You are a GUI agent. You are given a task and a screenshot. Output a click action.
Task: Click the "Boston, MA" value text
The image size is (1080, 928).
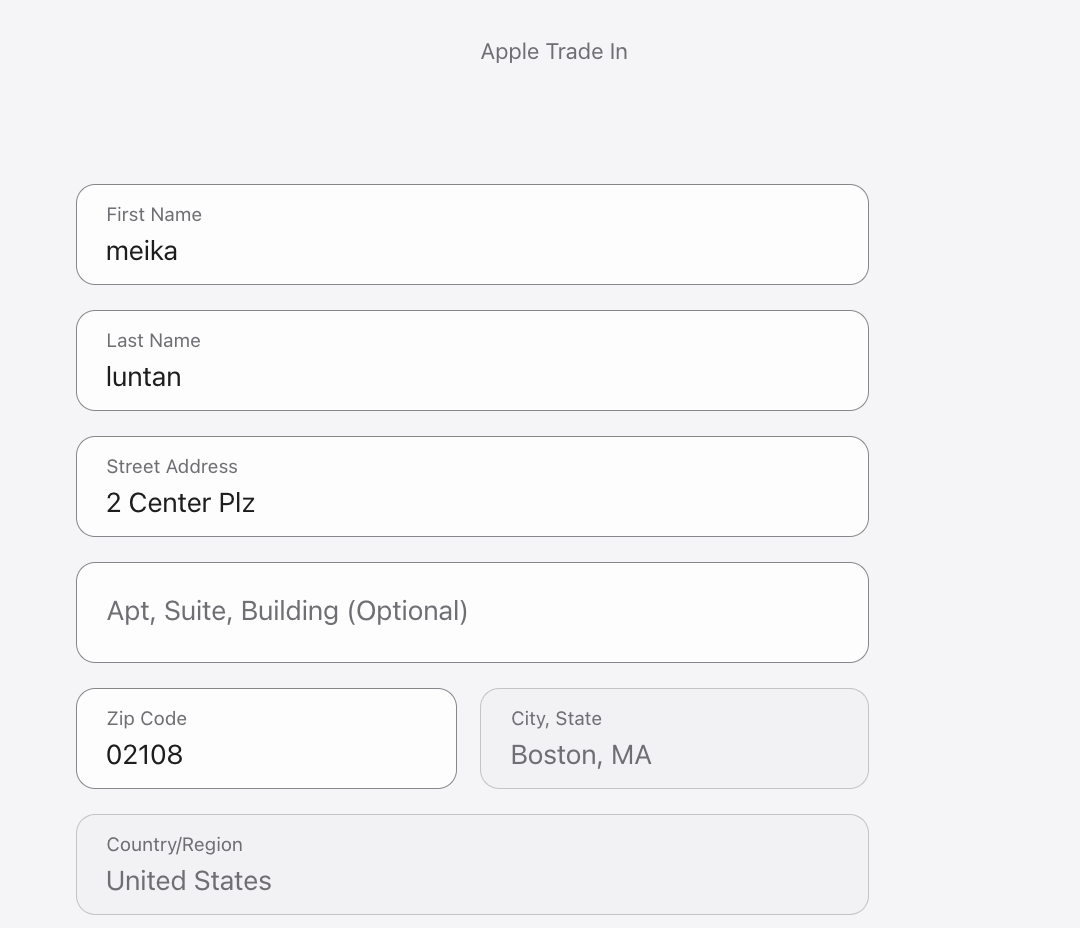click(x=581, y=755)
